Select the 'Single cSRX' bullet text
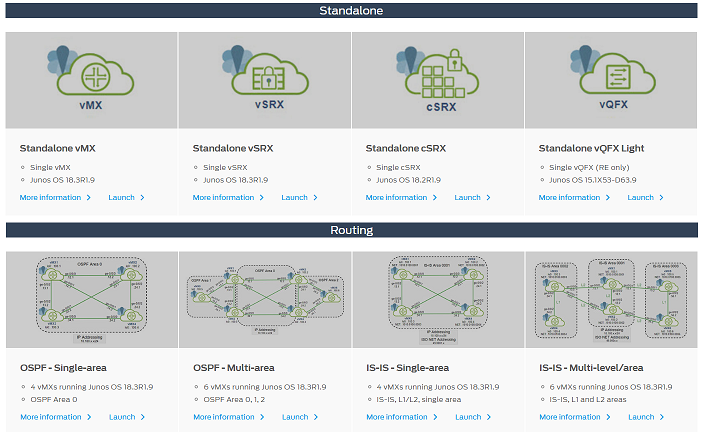 tap(398, 168)
